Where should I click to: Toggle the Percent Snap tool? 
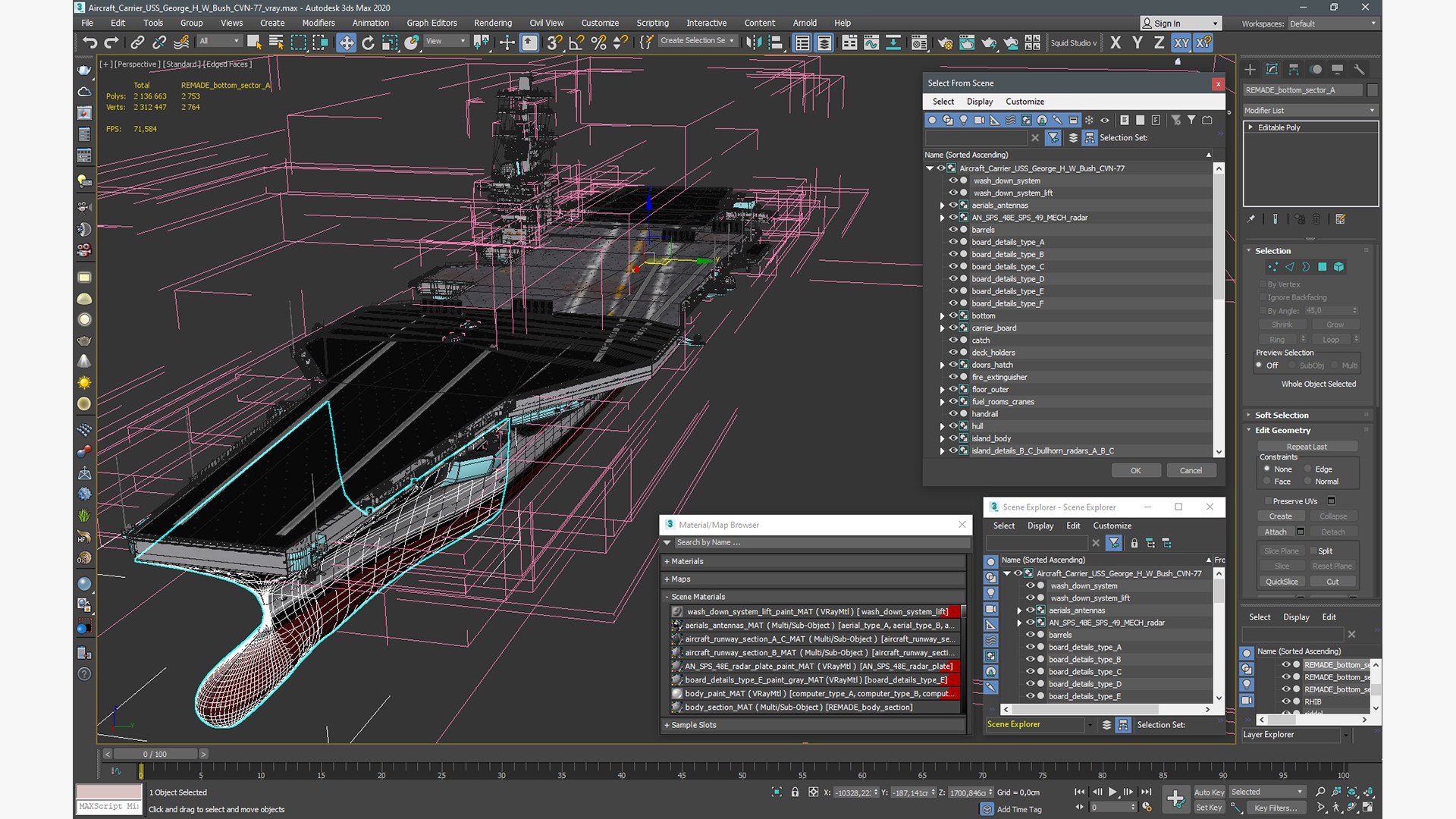tap(598, 42)
